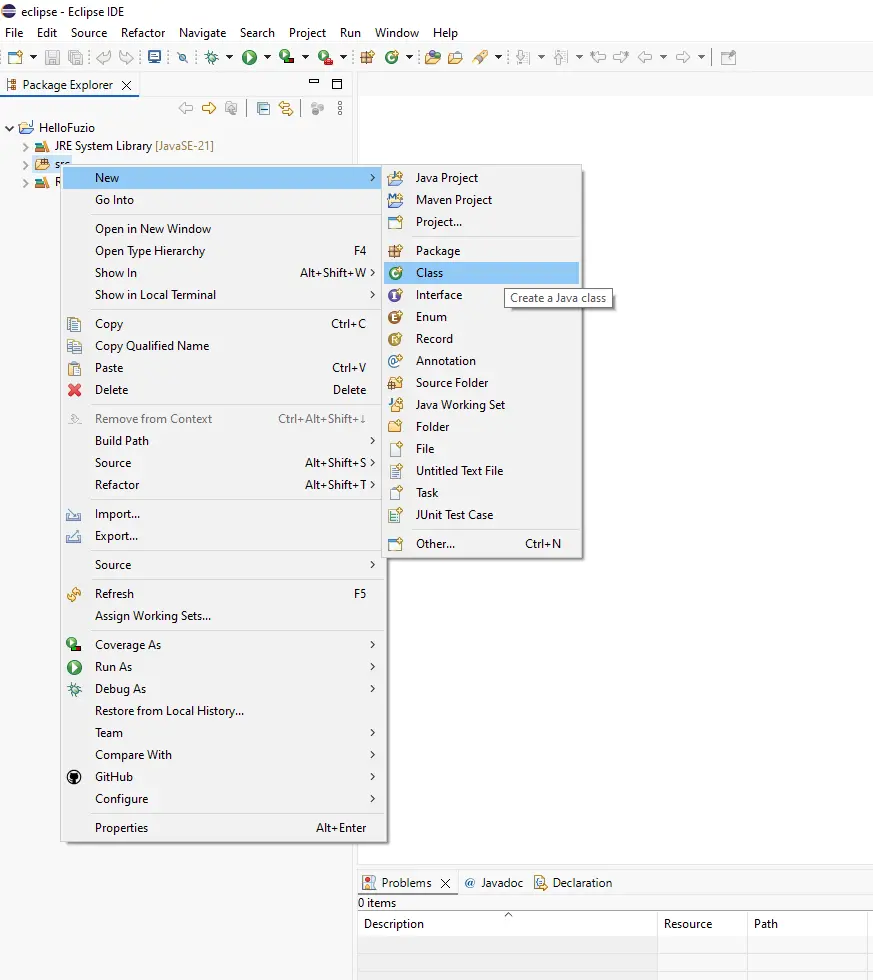Open dropdown arrow beside Run play icon
The image size is (873, 980).
click(x=267, y=58)
